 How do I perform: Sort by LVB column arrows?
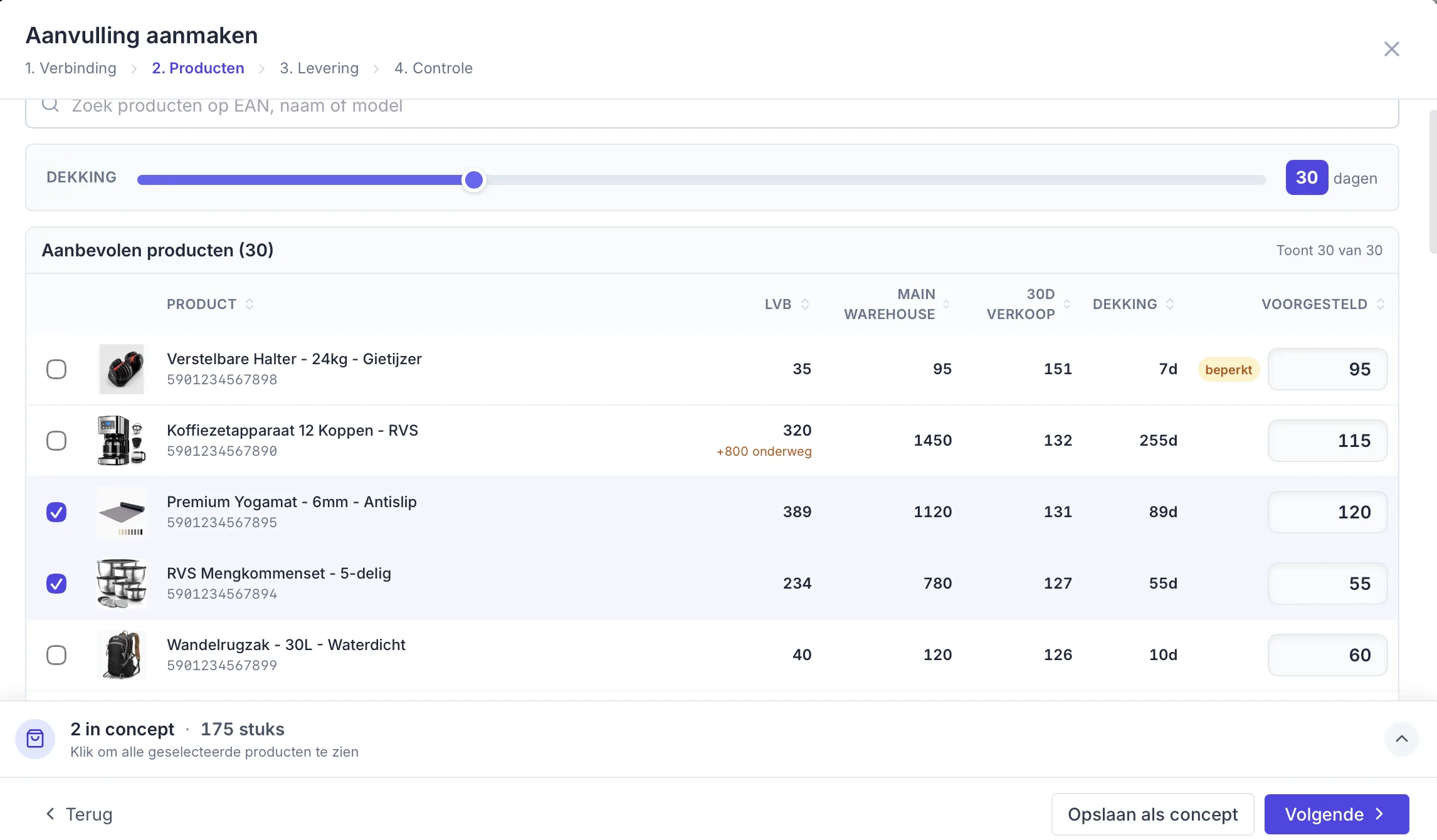coord(805,304)
